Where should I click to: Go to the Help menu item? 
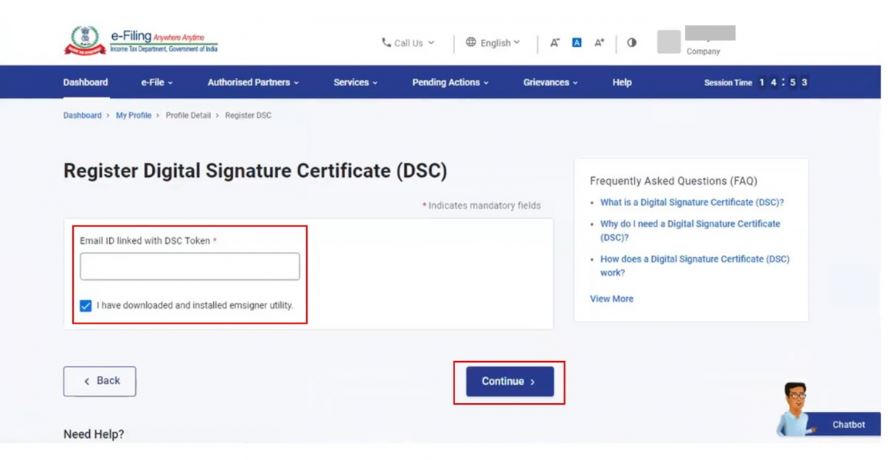pos(621,82)
